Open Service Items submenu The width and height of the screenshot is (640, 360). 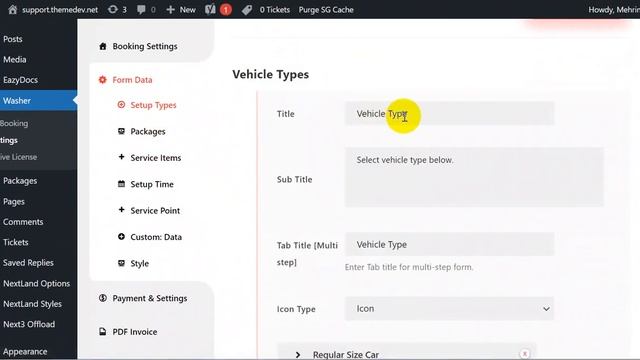[x=156, y=158]
